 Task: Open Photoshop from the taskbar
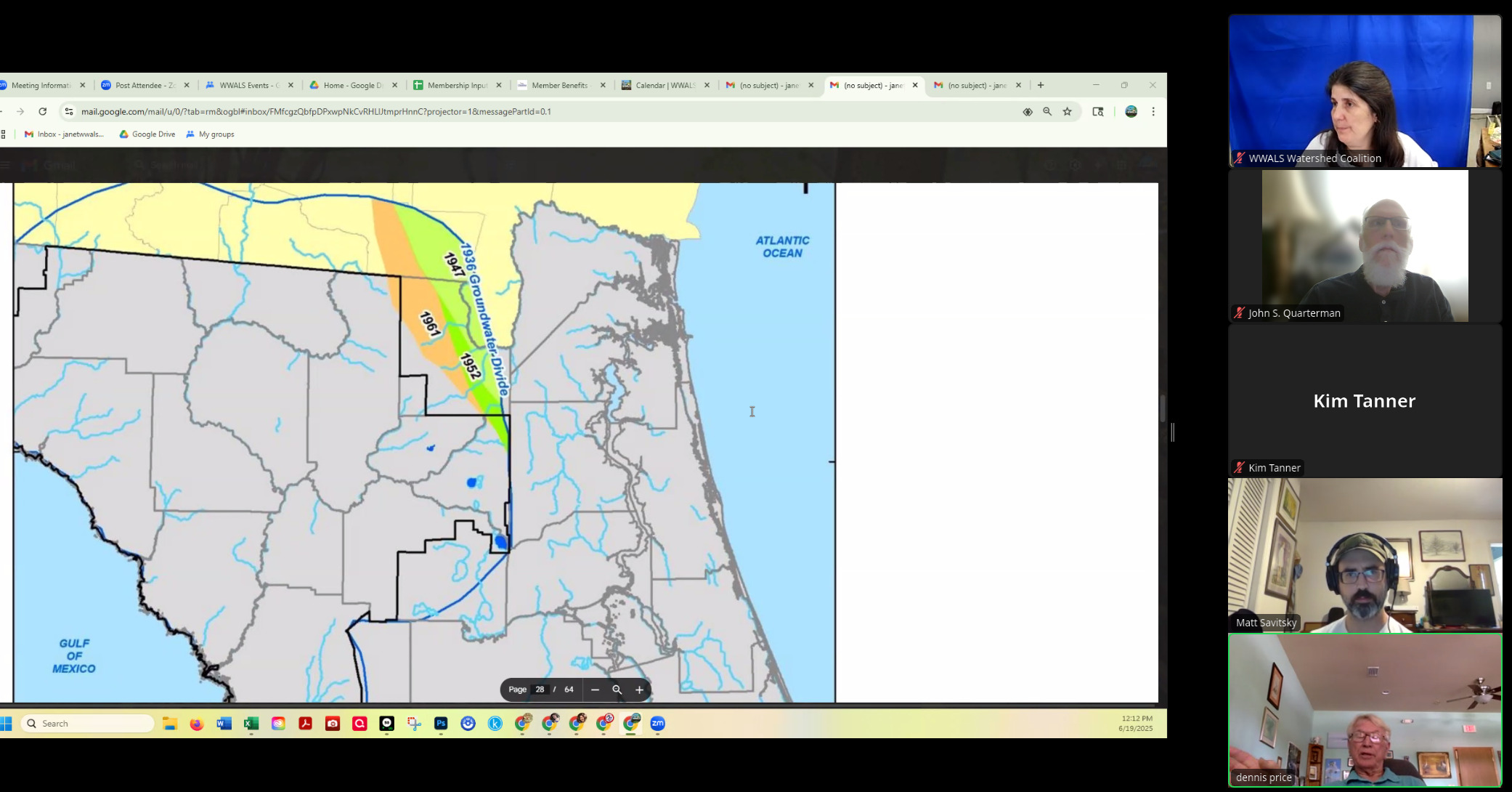click(x=441, y=723)
